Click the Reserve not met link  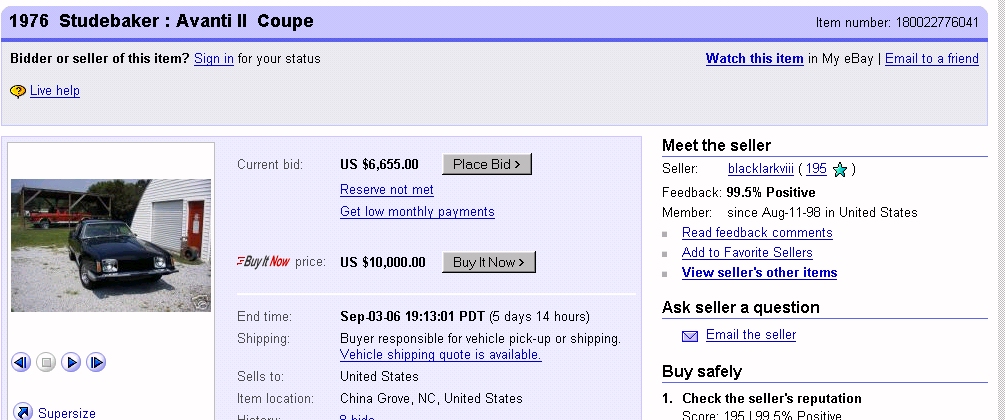[387, 190]
